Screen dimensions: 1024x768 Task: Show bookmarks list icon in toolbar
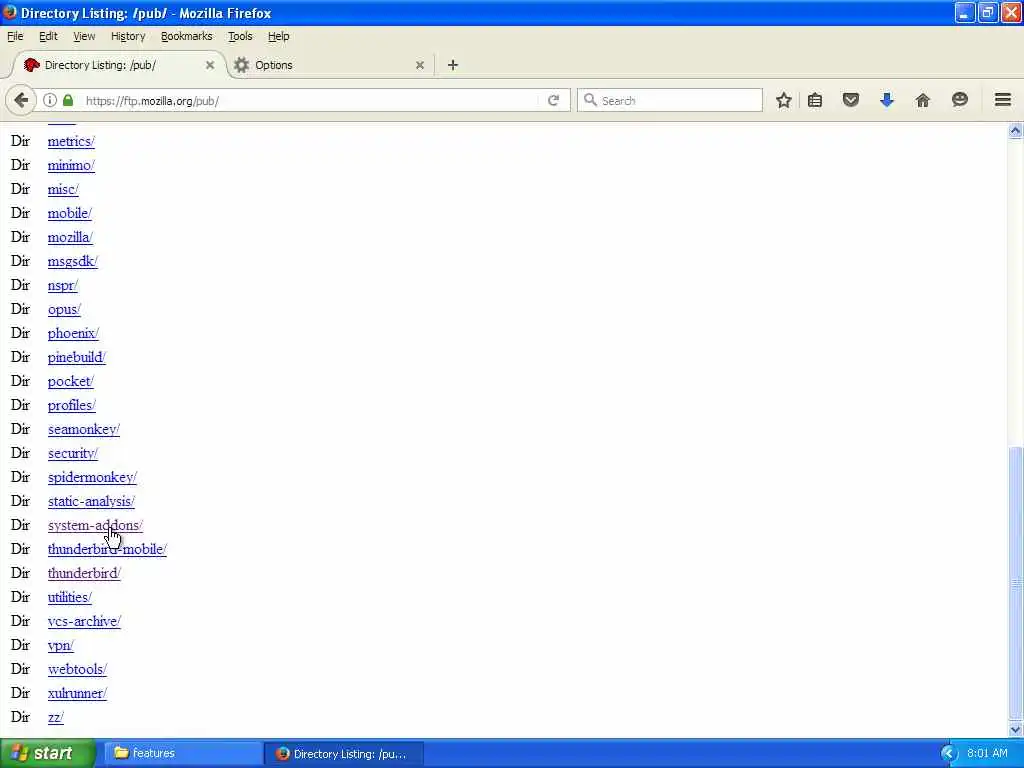click(815, 101)
